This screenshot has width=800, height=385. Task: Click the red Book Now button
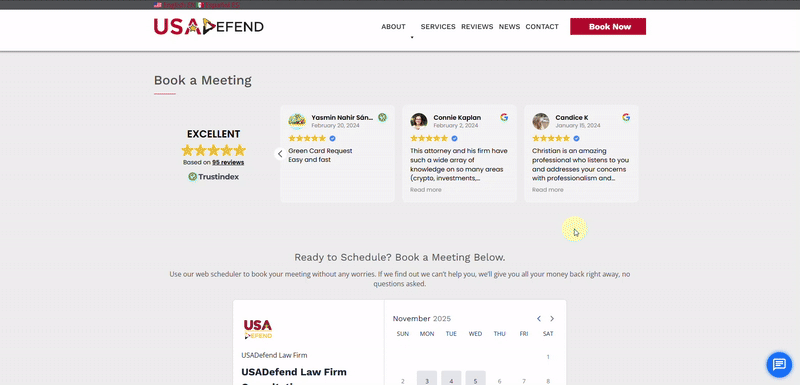click(608, 27)
